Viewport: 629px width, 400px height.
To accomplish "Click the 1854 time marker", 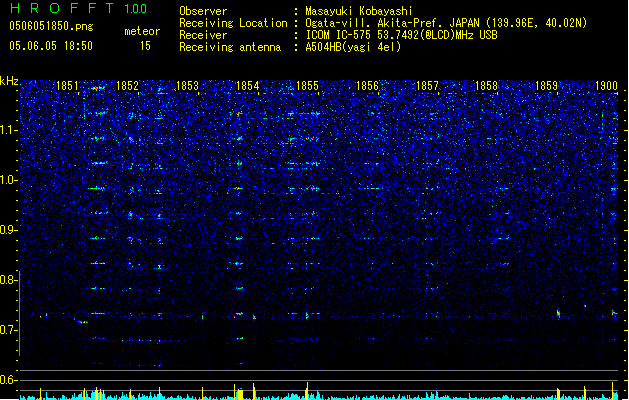I will coord(248,86).
